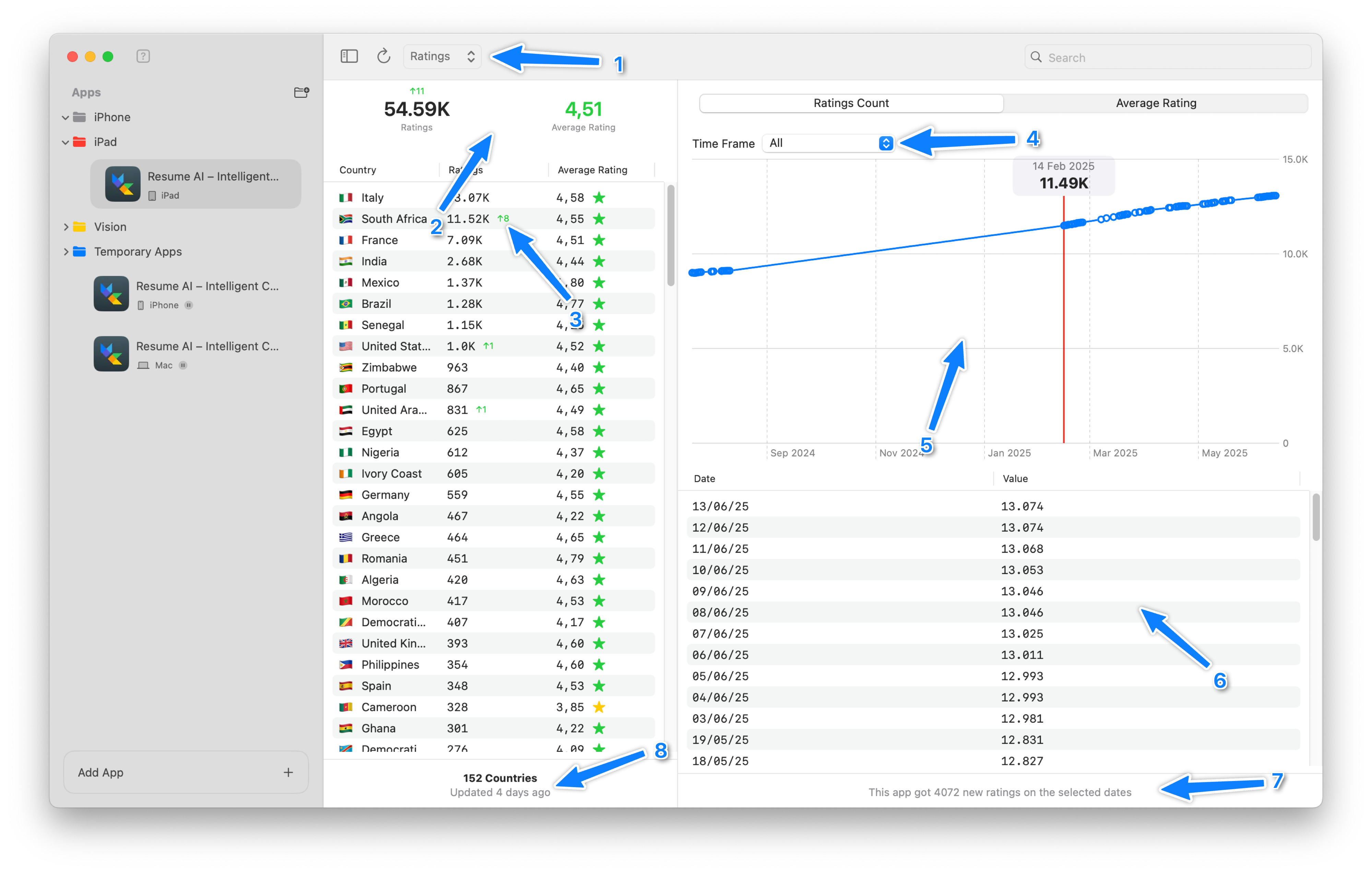Select the Senegal row
Viewport: 1372px width, 873px height.
pyautogui.click(x=494, y=325)
